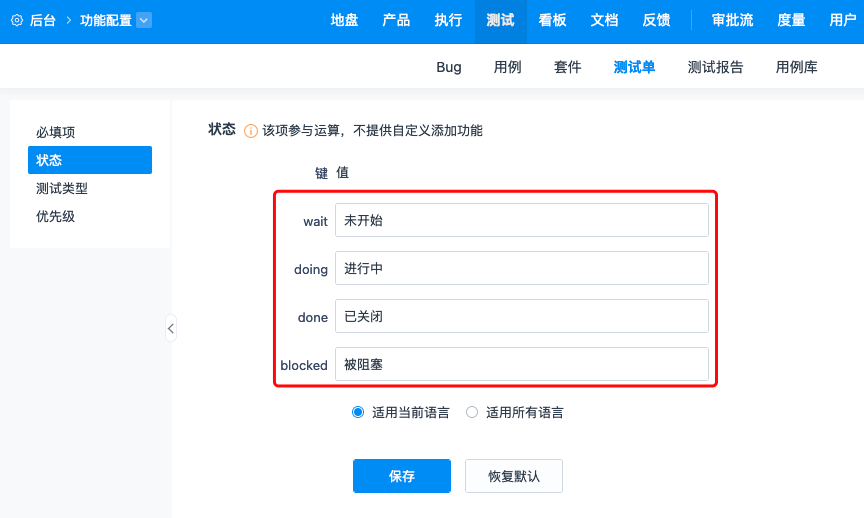Image resolution: width=864 pixels, height=518 pixels.
Task: Open the 审批流 menu
Action: (733, 20)
